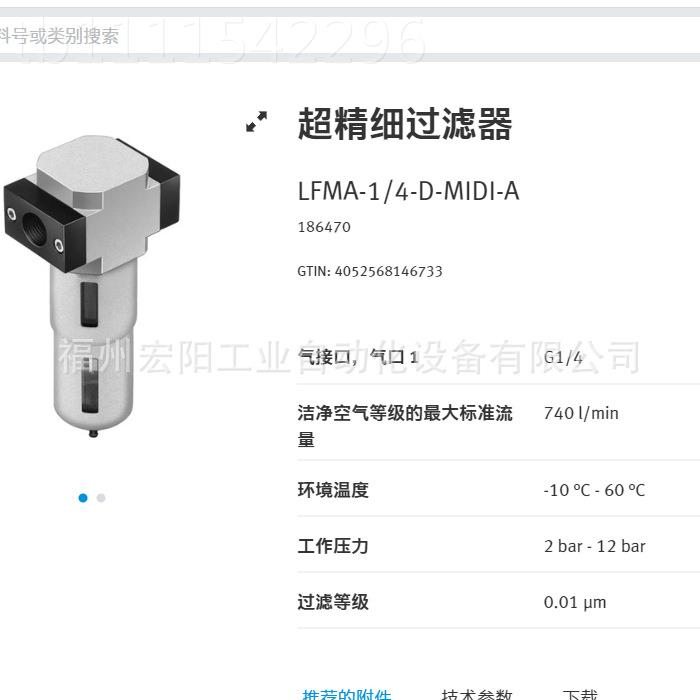Click the 2 bar - 12 bar value
The height and width of the screenshot is (700, 700).
pyautogui.click(x=595, y=546)
